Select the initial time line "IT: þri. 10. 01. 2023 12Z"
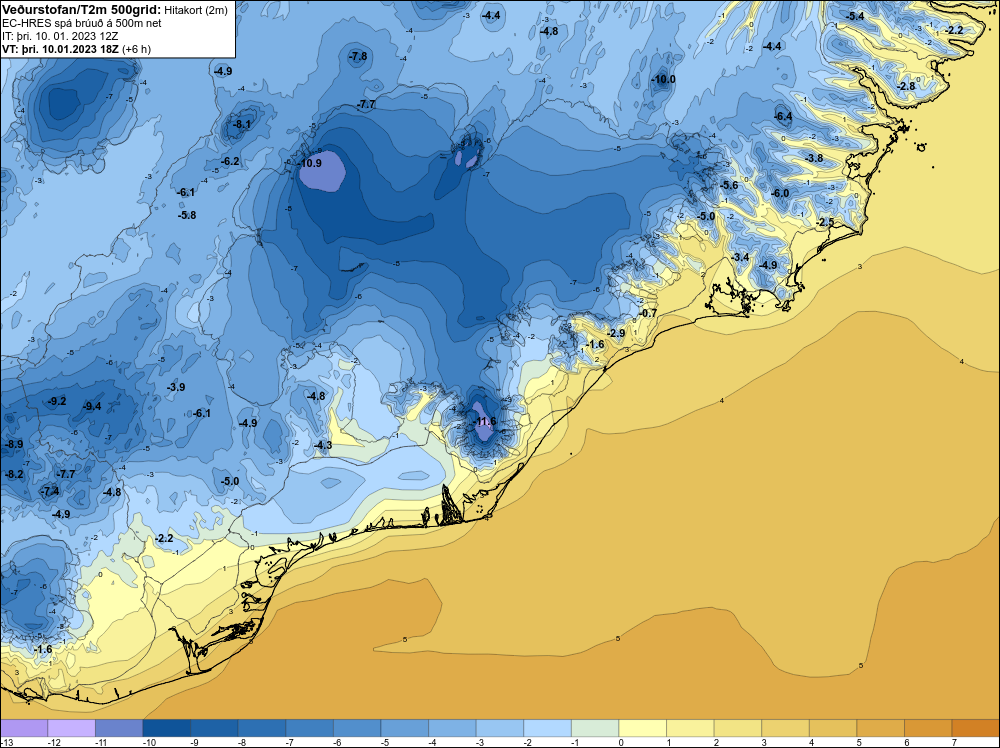The image size is (1000, 748). [x=60, y=36]
